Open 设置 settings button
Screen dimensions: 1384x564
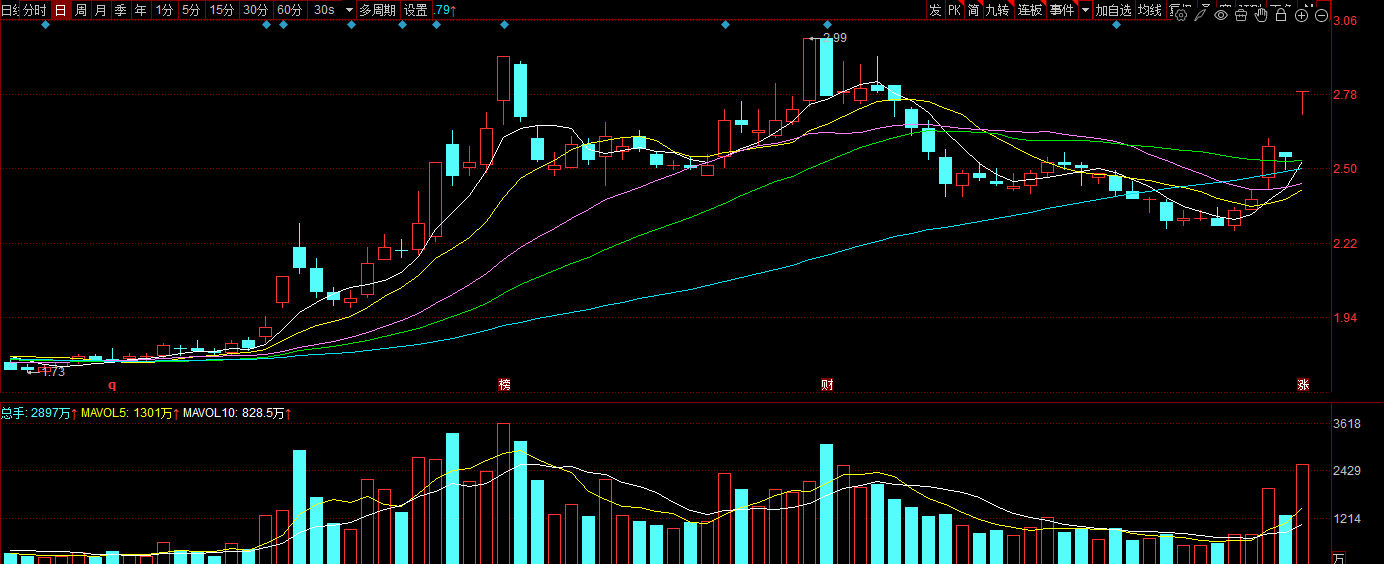click(416, 10)
